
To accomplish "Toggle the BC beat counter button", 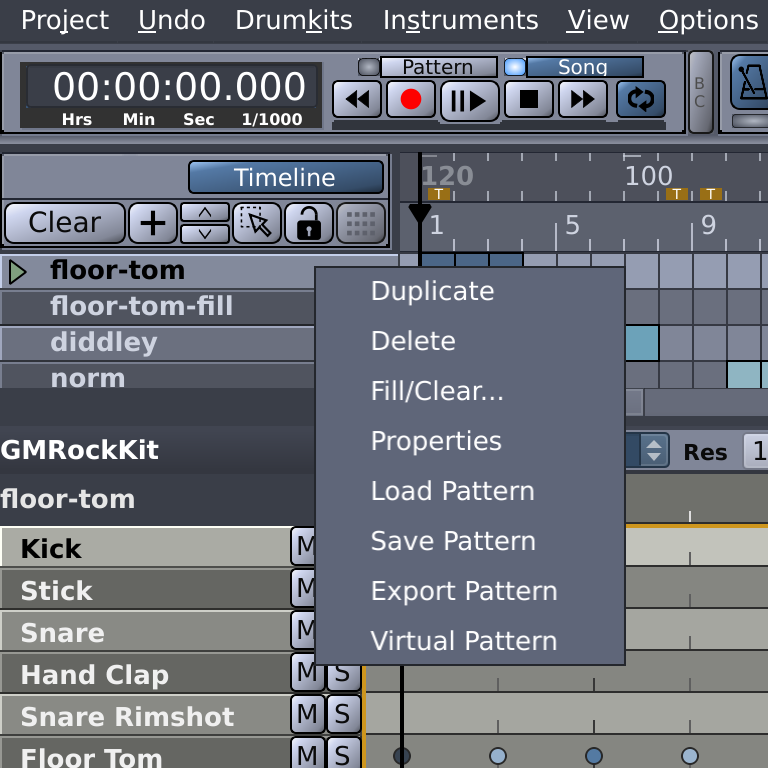I will (700, 92).
